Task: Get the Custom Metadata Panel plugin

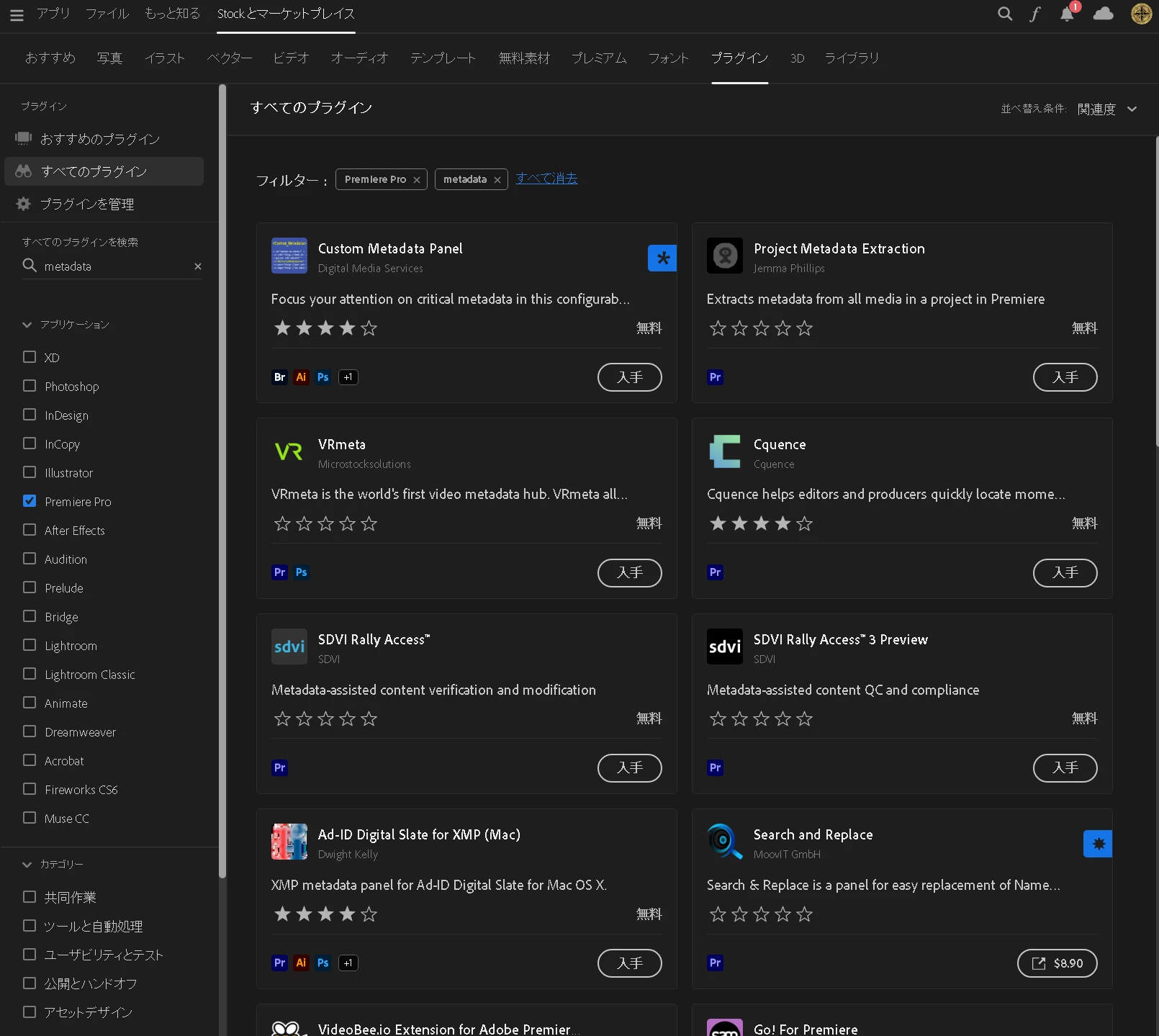Action: (x=630, y=377)
